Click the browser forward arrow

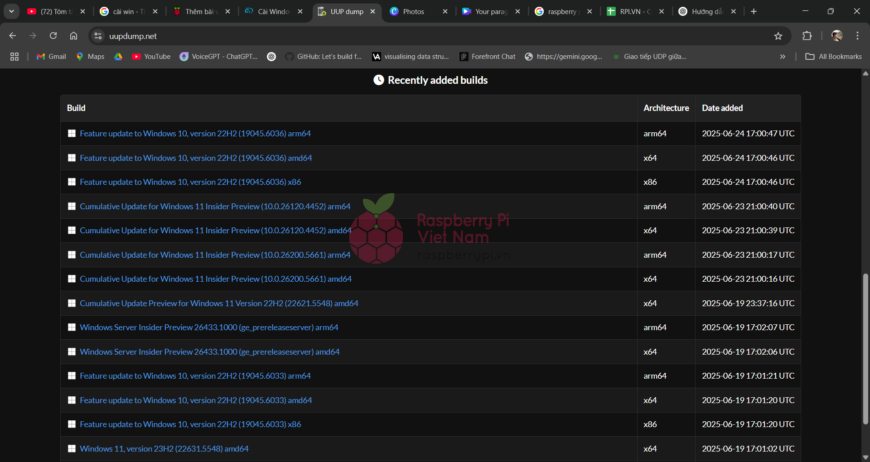33,35
